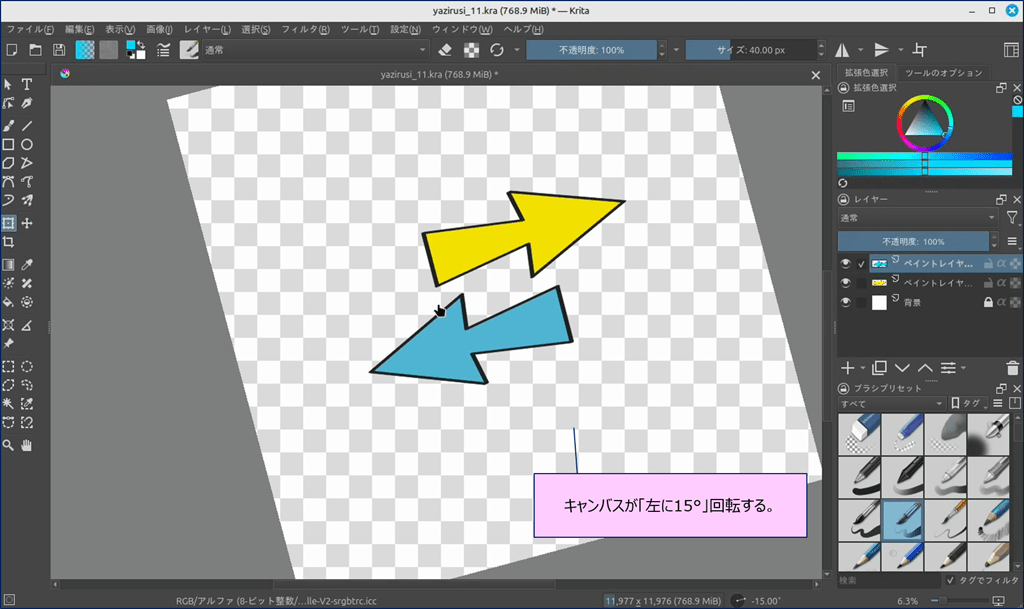Click horizontal mirror tool icon
This screenshot has width=1024, height=609.
click(842, 50)
